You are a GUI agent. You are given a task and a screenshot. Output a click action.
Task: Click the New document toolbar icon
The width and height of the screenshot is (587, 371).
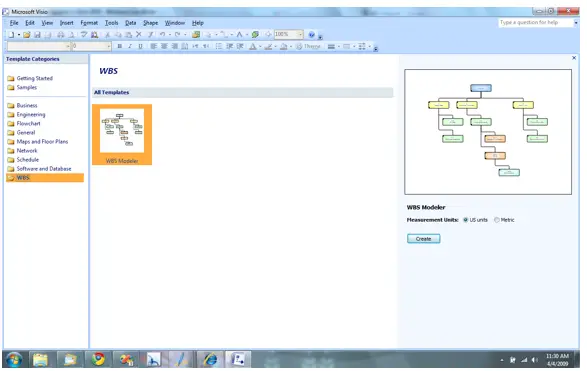point(12,35)
